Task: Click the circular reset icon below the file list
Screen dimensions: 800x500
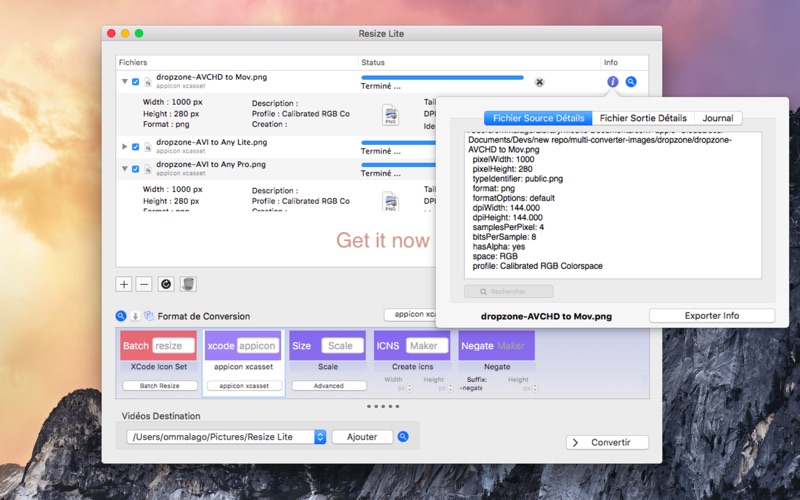Action: (166, 284)
